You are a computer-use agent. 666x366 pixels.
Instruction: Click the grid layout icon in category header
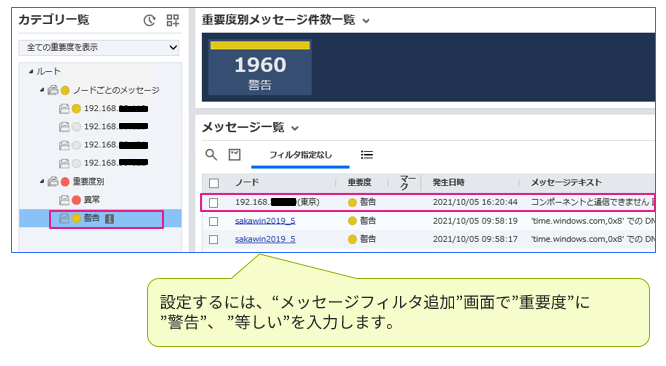pos(173,20)
